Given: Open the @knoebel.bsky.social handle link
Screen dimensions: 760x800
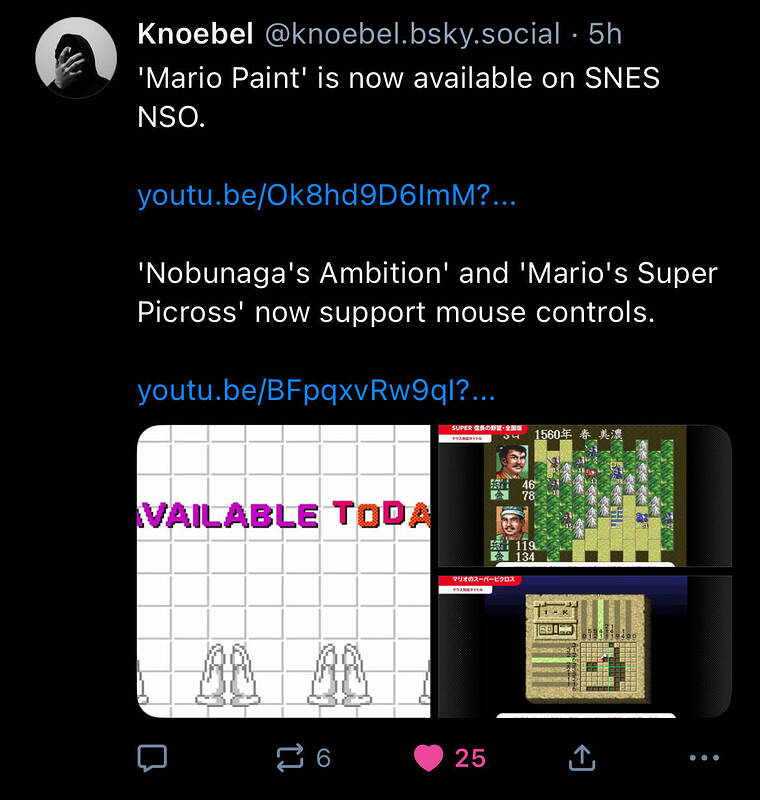Looking at the screenshot, I should 412,34.
